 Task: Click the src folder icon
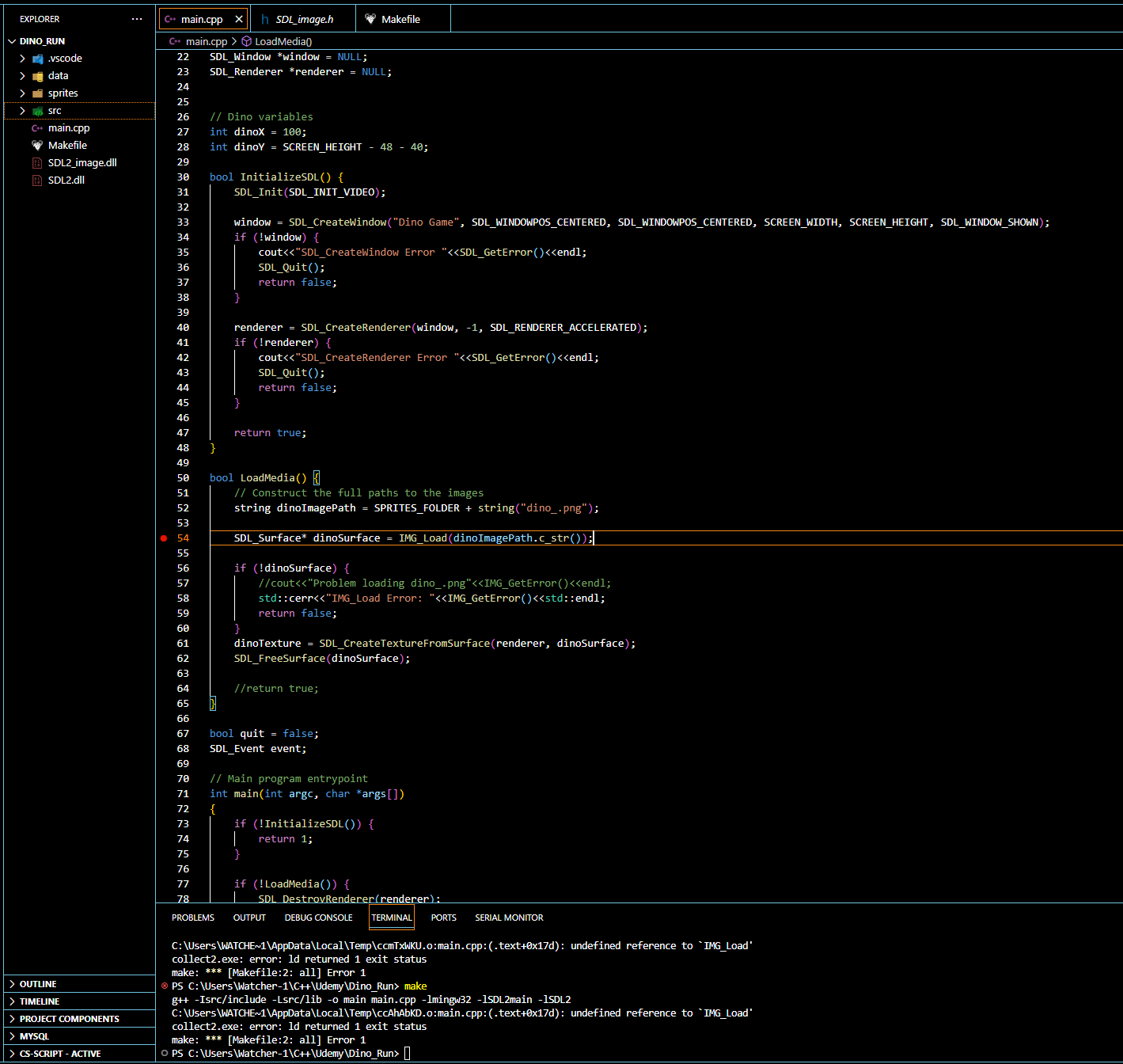[37, 111]
